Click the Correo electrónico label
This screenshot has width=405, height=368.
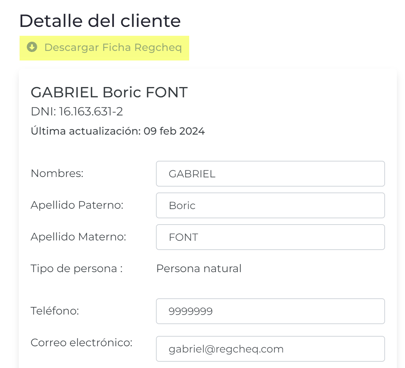point(82,342)
